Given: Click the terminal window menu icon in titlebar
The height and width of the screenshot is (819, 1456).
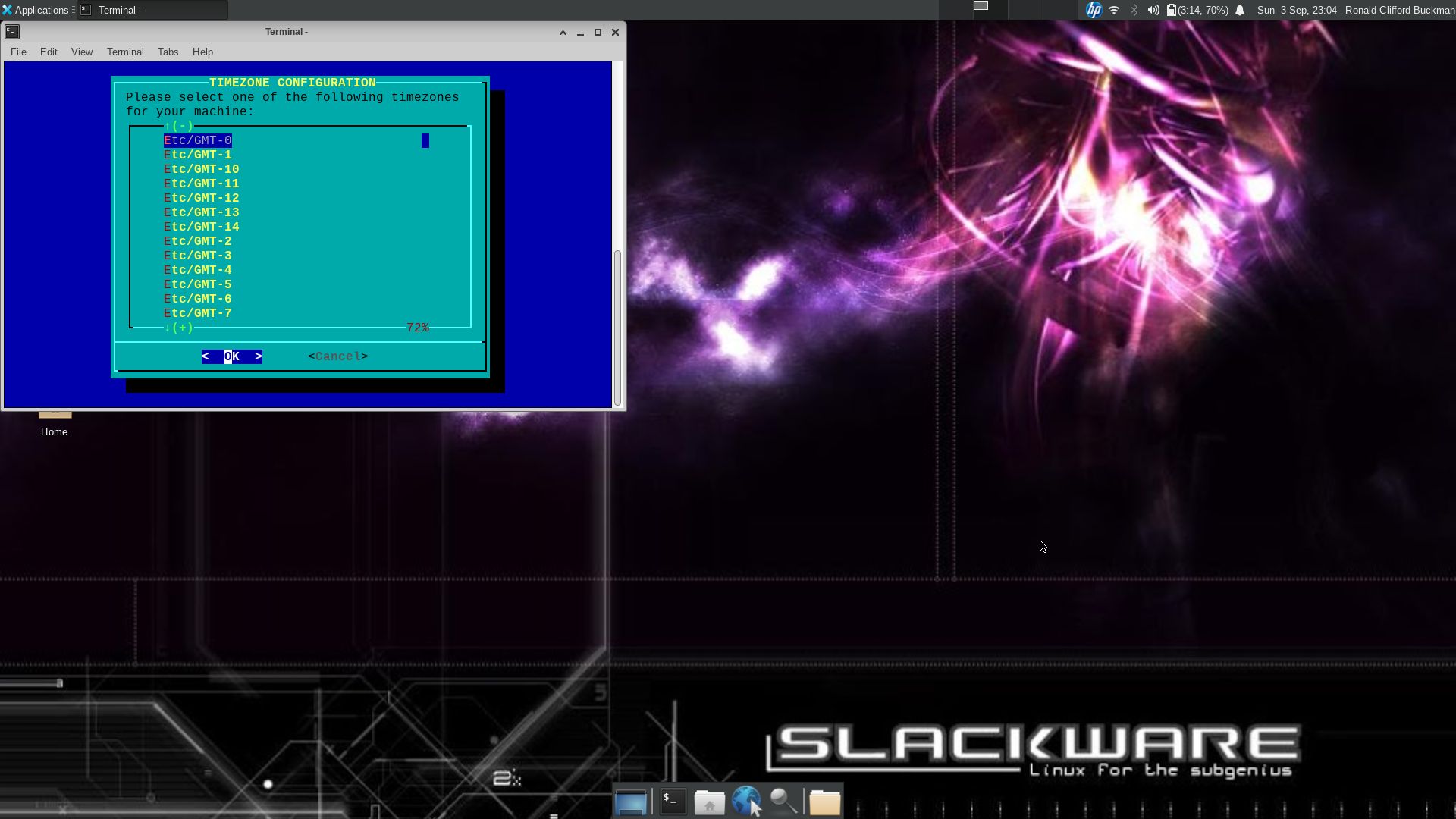Looking at the screenshot, I should pos(12,32).
